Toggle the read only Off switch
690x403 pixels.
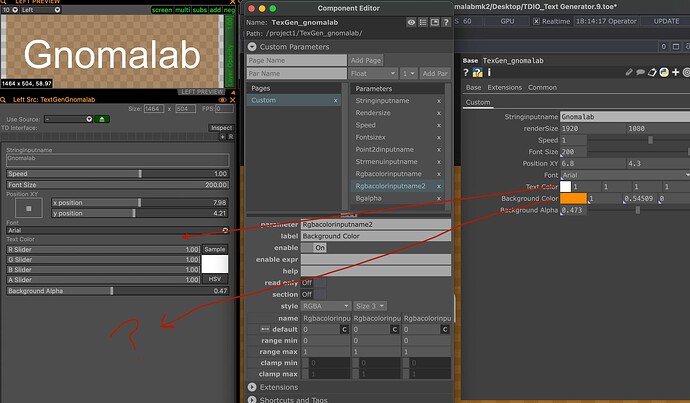point(307,283)
